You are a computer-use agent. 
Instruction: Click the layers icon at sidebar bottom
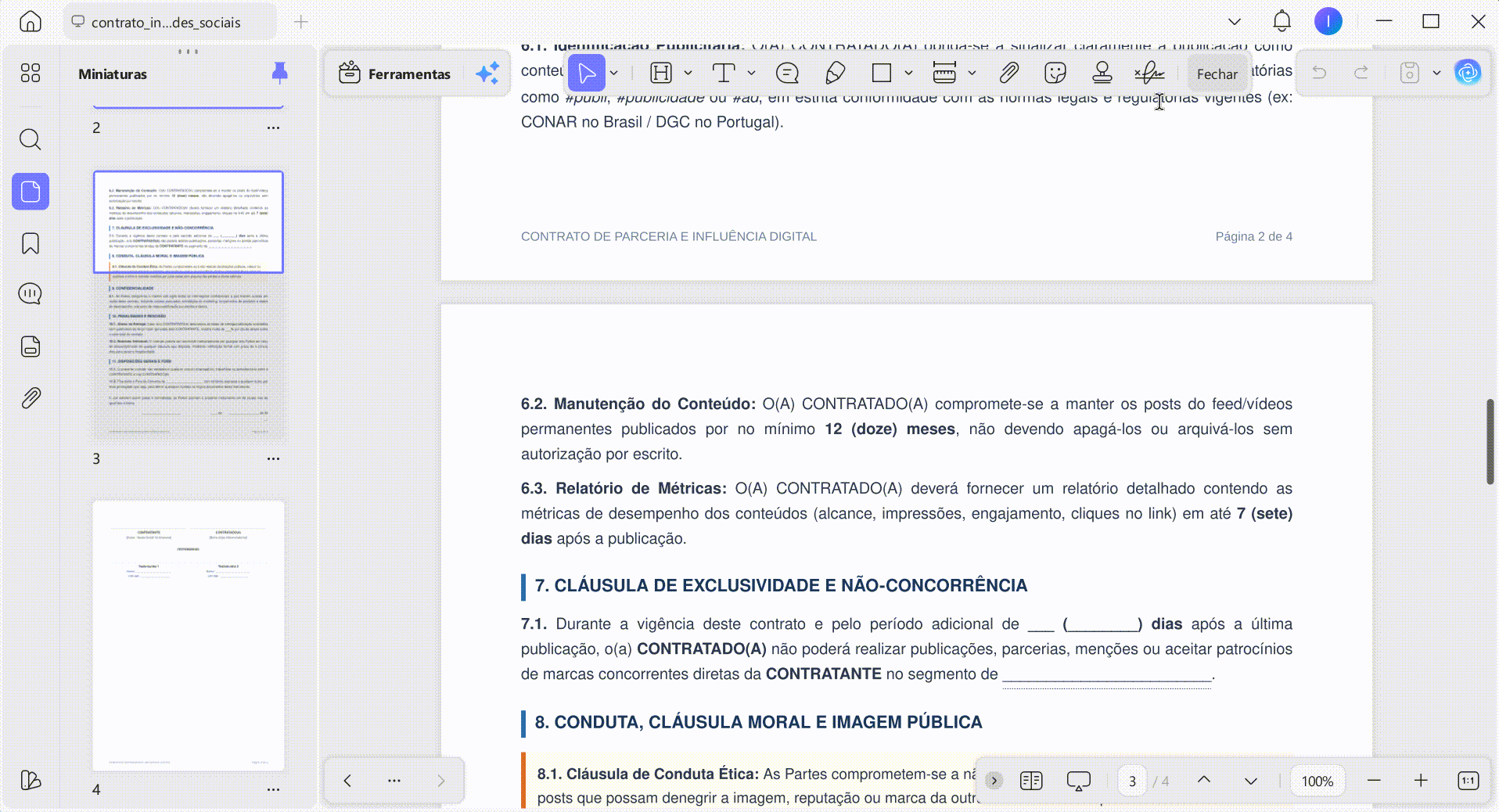pyautogui.click(x=31, y=780)
